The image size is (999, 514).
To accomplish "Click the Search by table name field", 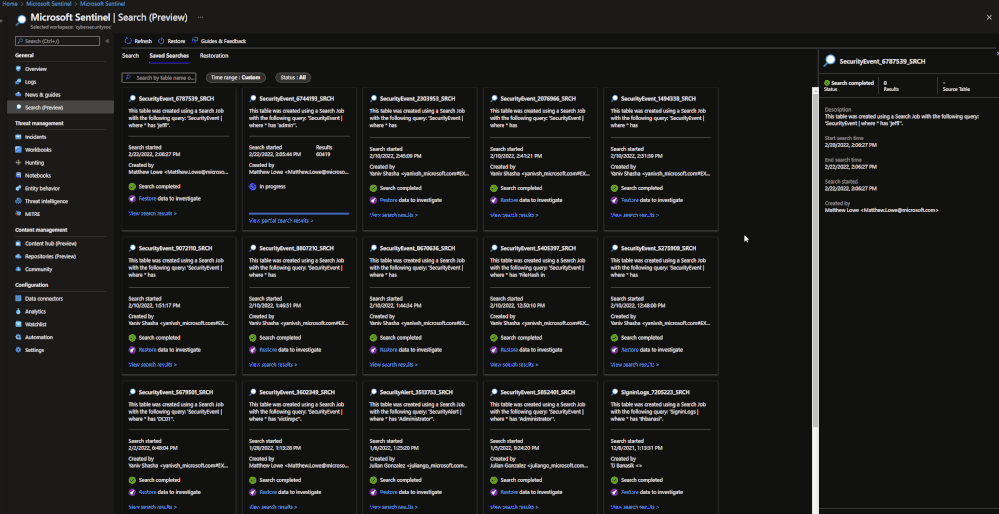I will 159,77.
